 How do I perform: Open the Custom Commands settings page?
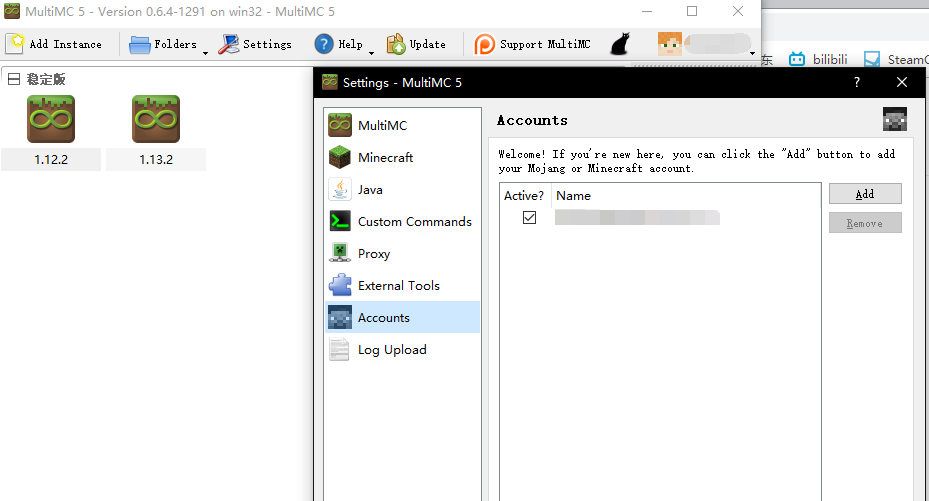403,221
